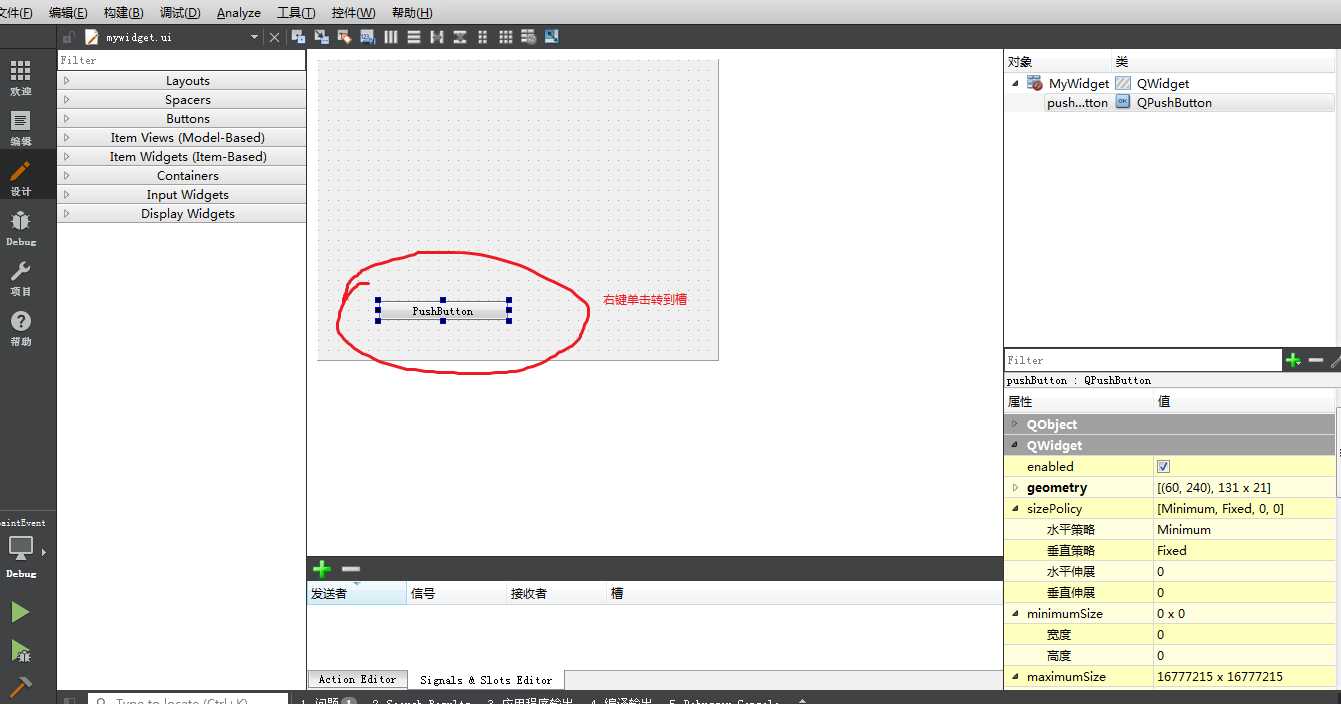Click the maximumSize property value

[1244, 677]
